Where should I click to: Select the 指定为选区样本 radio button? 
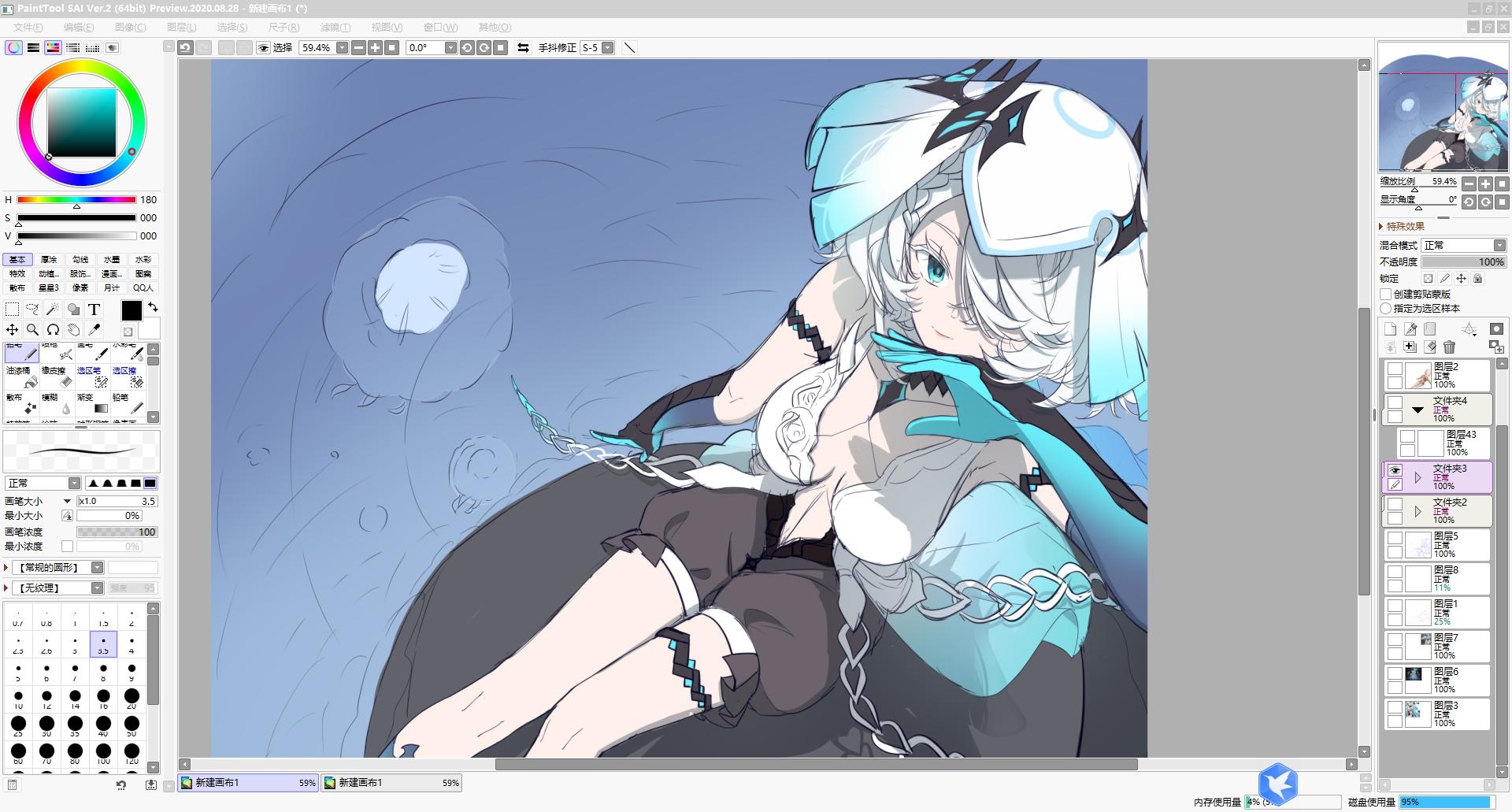click(x=1386, y=308)
